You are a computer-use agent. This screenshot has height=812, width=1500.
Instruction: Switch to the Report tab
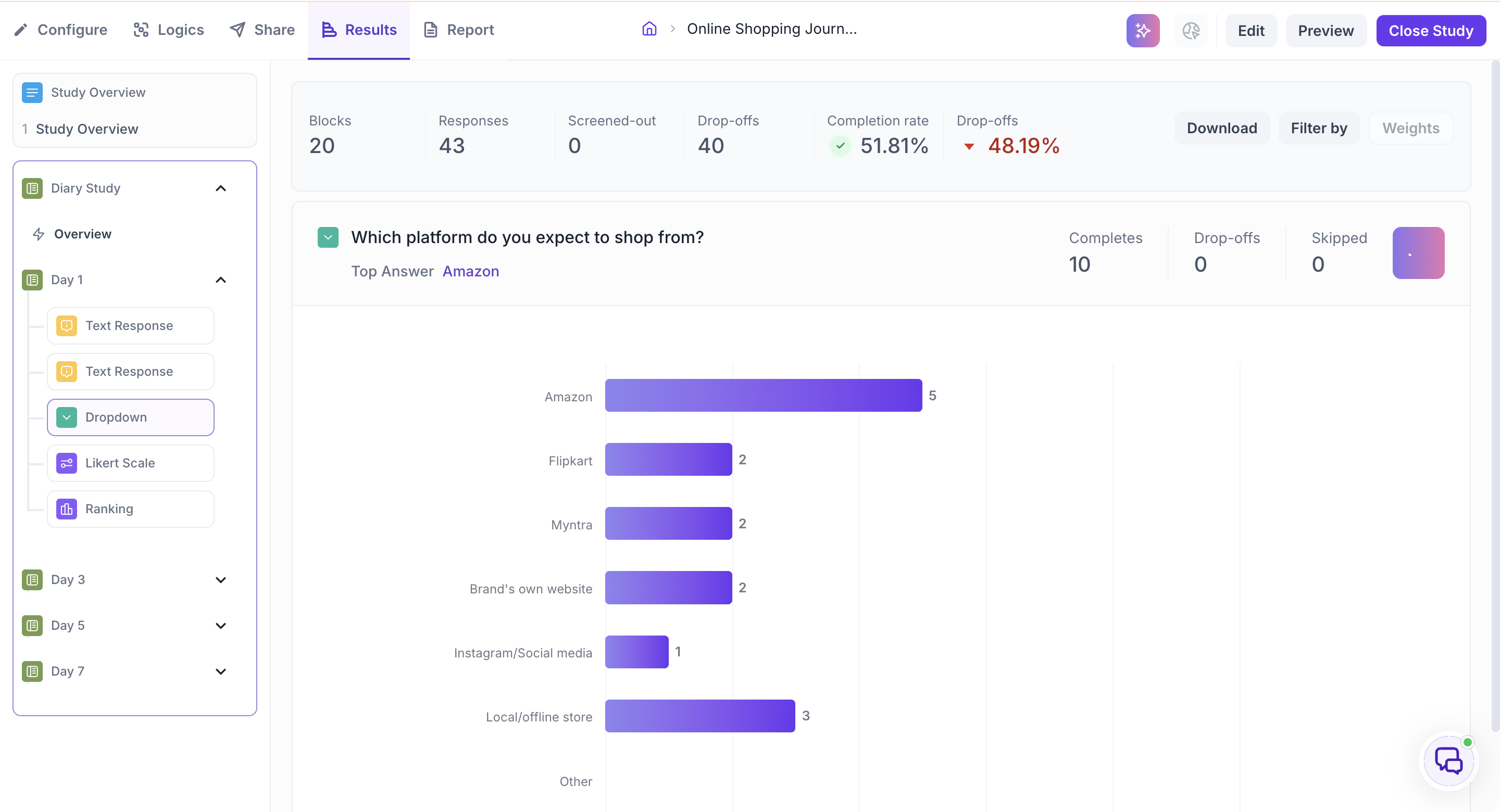[x=458, y=30]
